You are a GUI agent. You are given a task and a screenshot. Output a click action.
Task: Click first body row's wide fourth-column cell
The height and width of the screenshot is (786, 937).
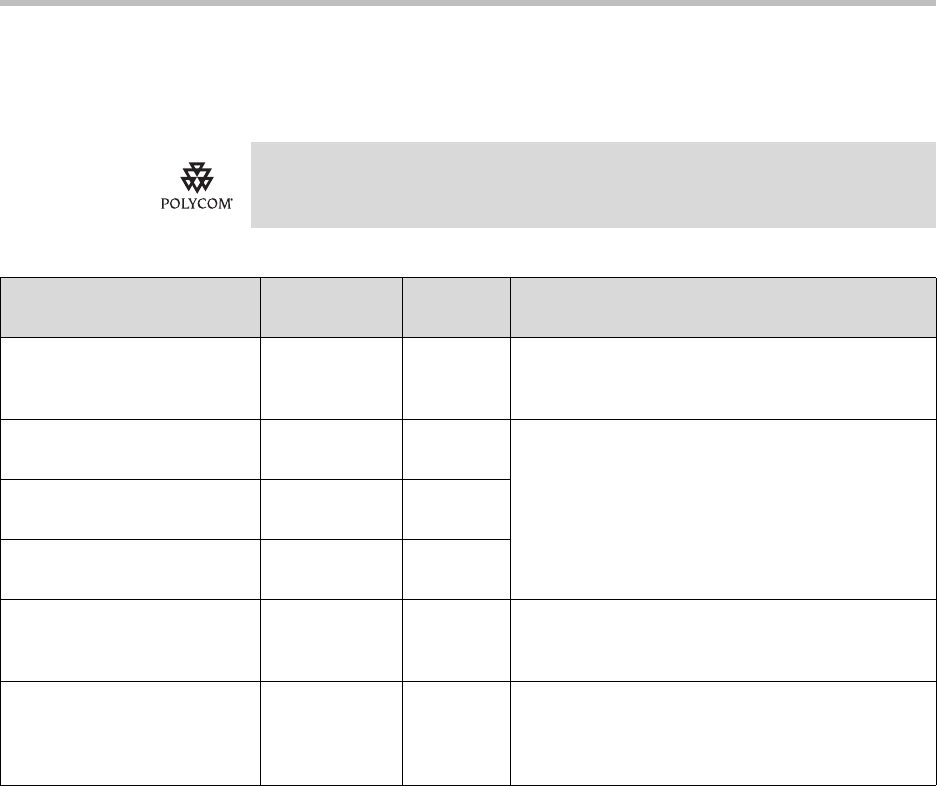click(x=723, y=378)
